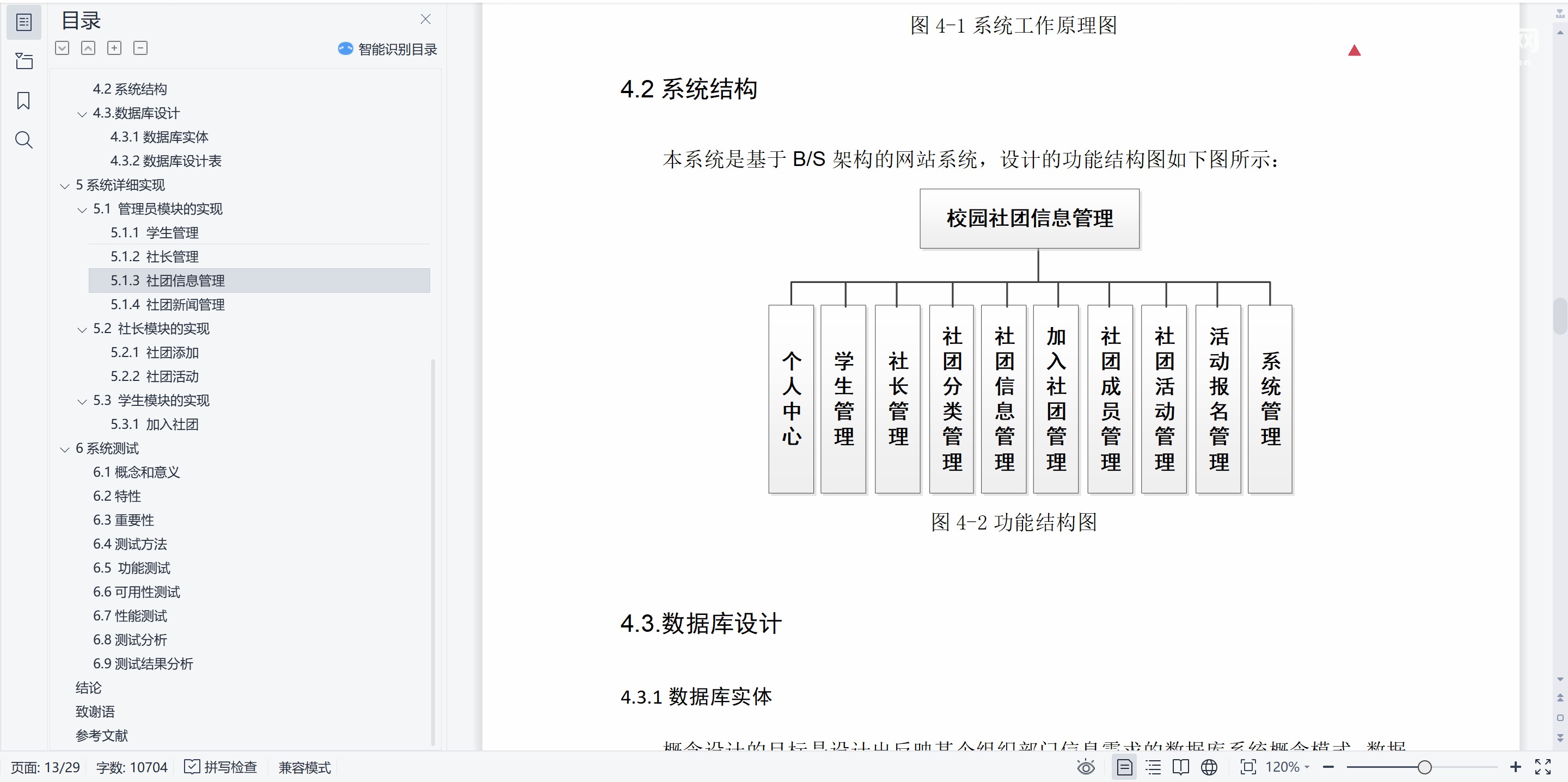This screenshot has height=782, width=1568.
Task: Switch to eye protection mode
Action: pos(1086,767)
